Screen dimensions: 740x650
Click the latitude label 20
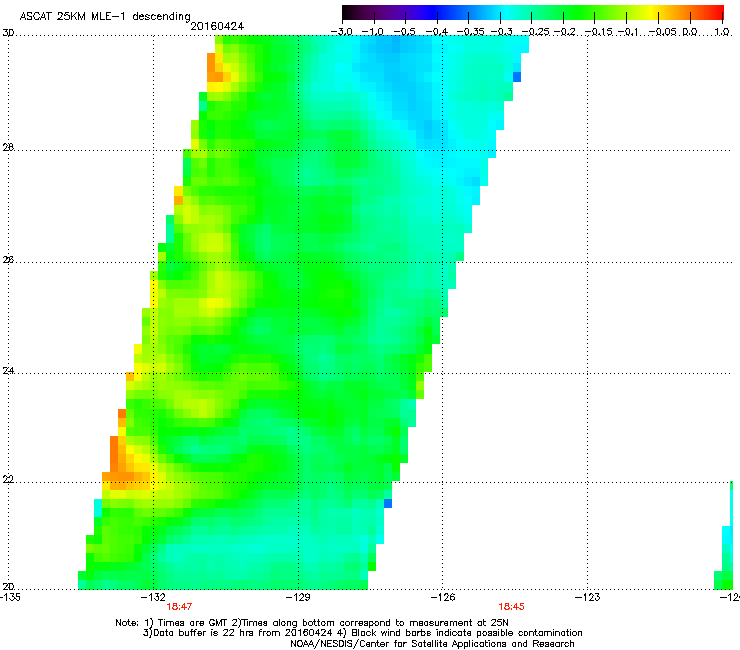(8, 586)
